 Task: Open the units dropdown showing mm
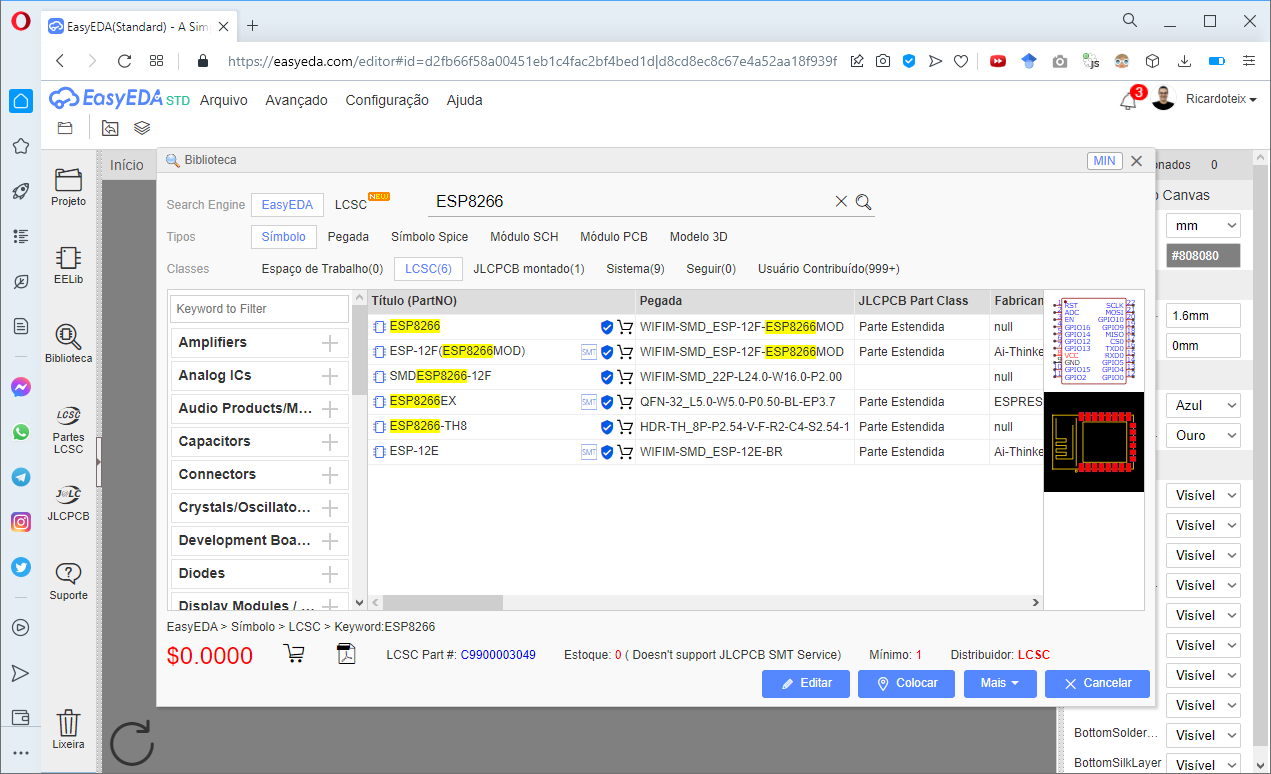click(1203, 225)
